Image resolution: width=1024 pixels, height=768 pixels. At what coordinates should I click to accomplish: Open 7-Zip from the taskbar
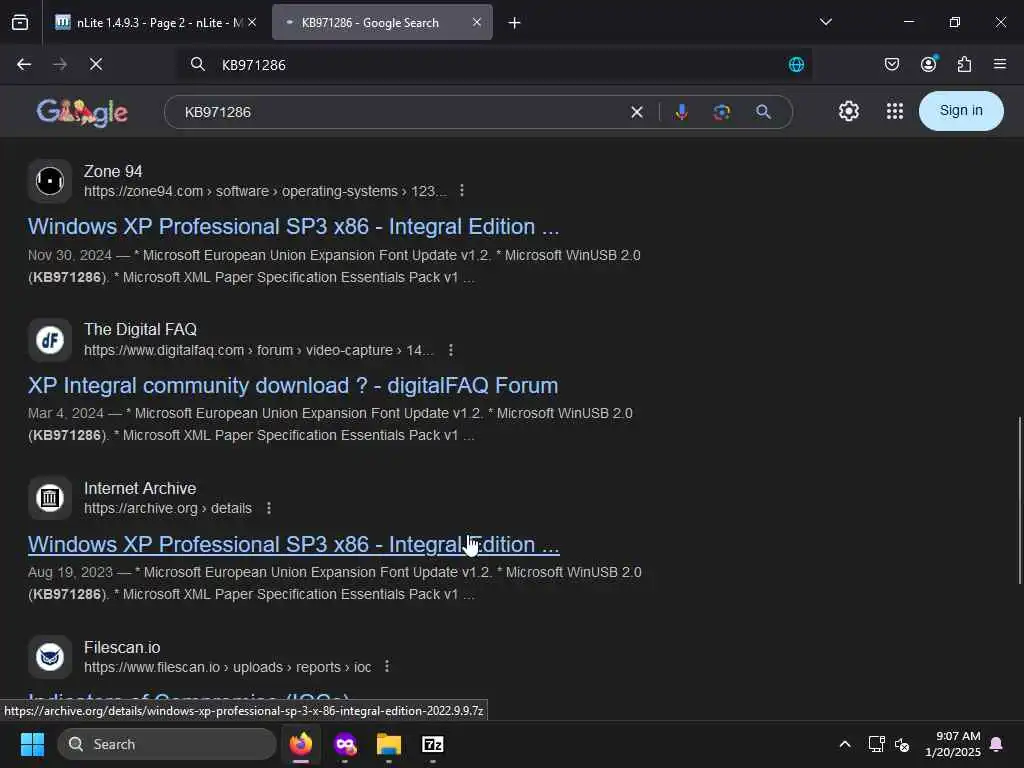coord(432,744)
